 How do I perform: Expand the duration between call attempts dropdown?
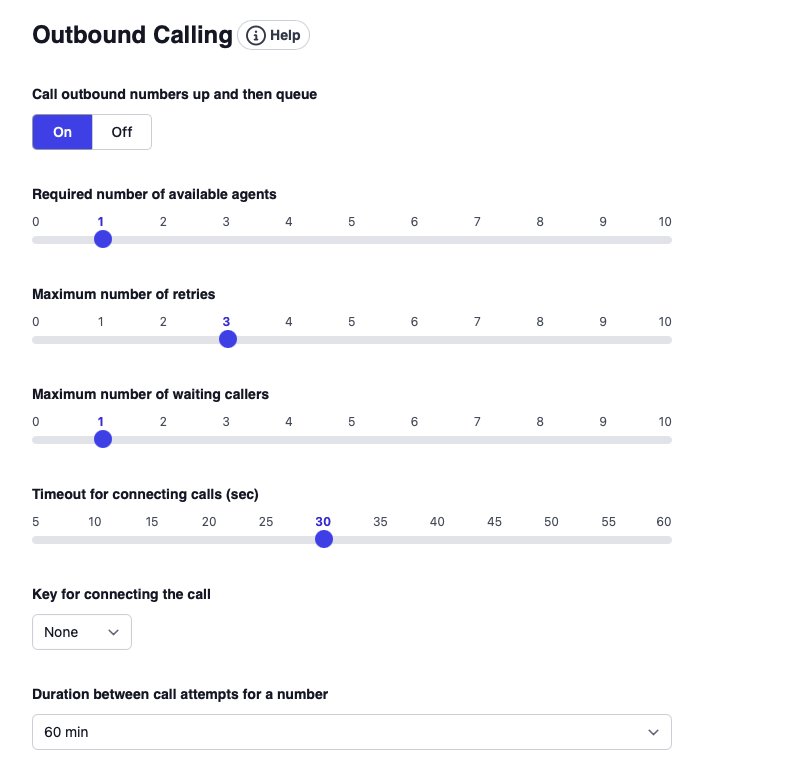click(x=352, y=732)
